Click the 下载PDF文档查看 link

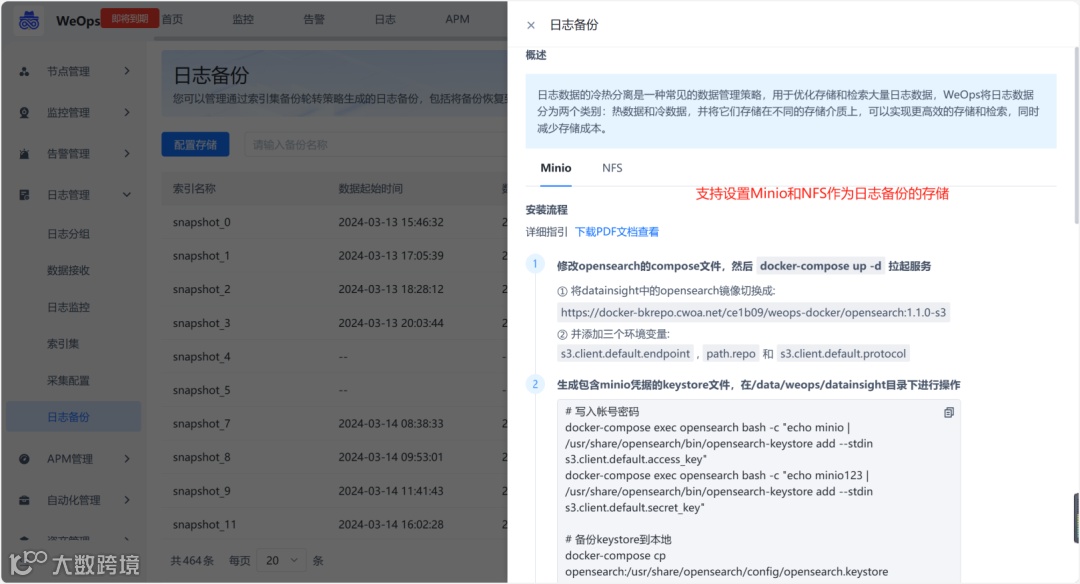(617, 232)
